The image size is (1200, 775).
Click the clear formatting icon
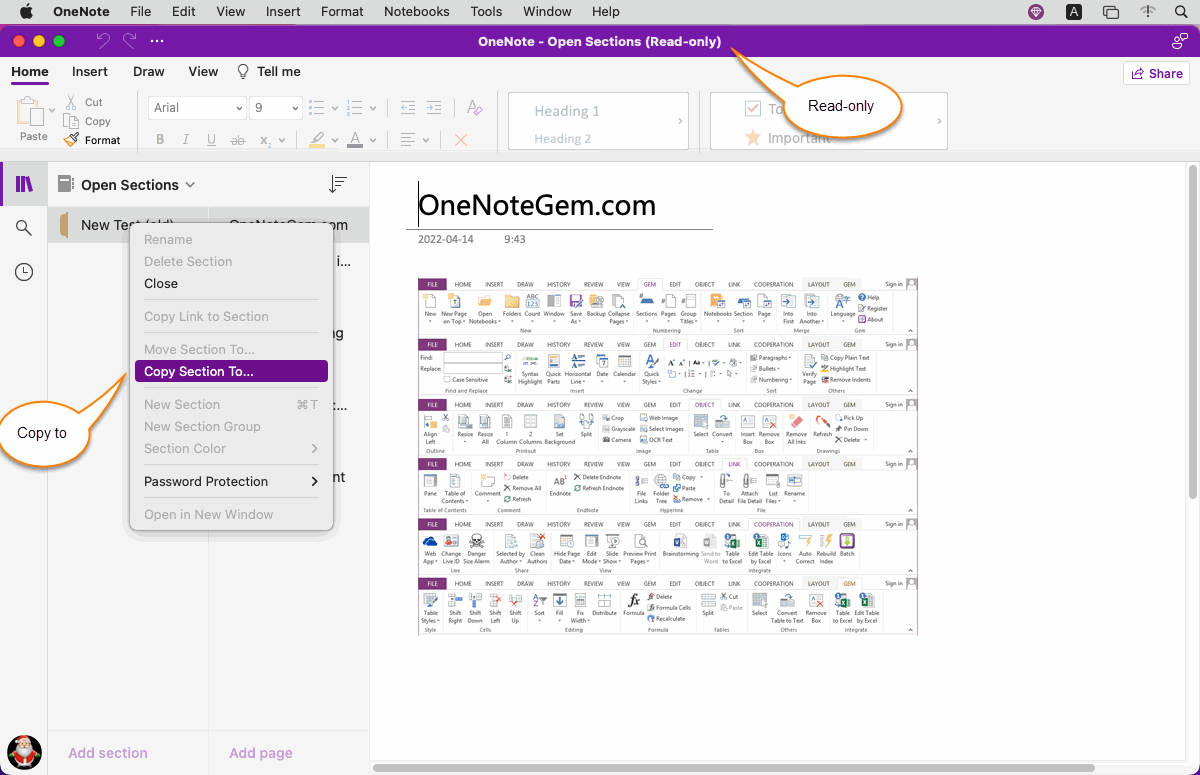tap(476, 108)
